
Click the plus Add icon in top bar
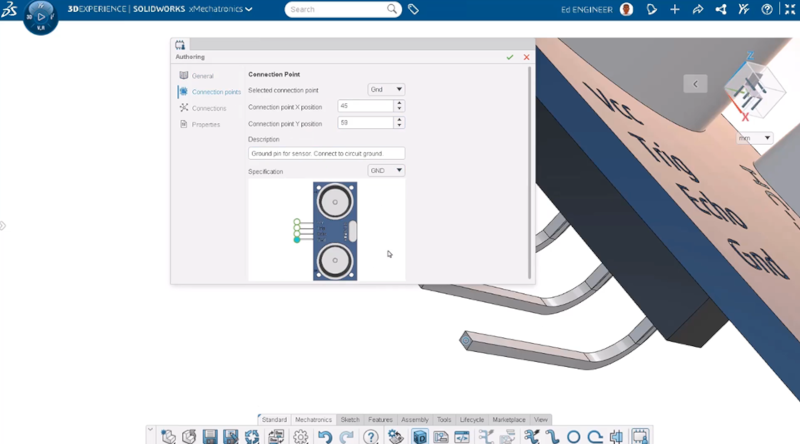[675, 9]
